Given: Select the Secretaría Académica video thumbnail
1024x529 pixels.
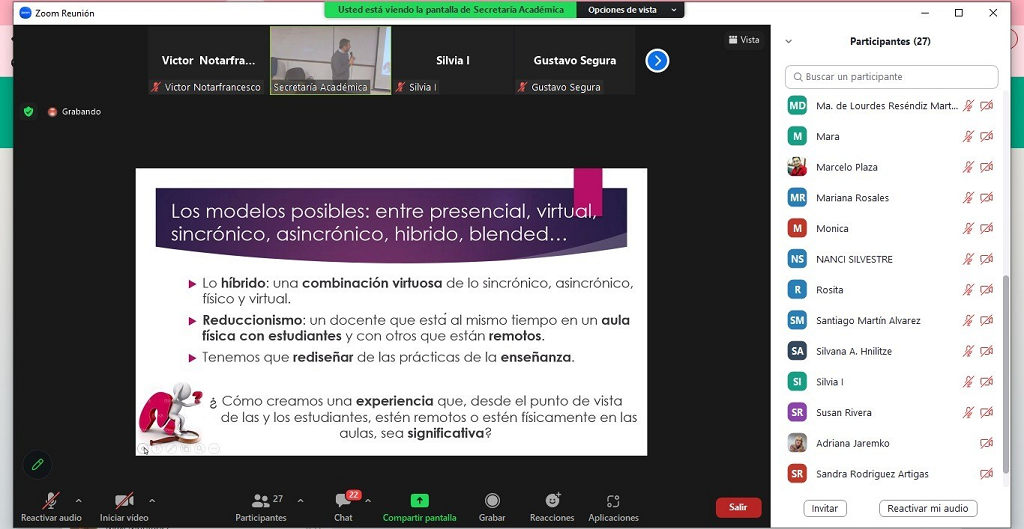Looking at the screenshot, I should 330,61.
